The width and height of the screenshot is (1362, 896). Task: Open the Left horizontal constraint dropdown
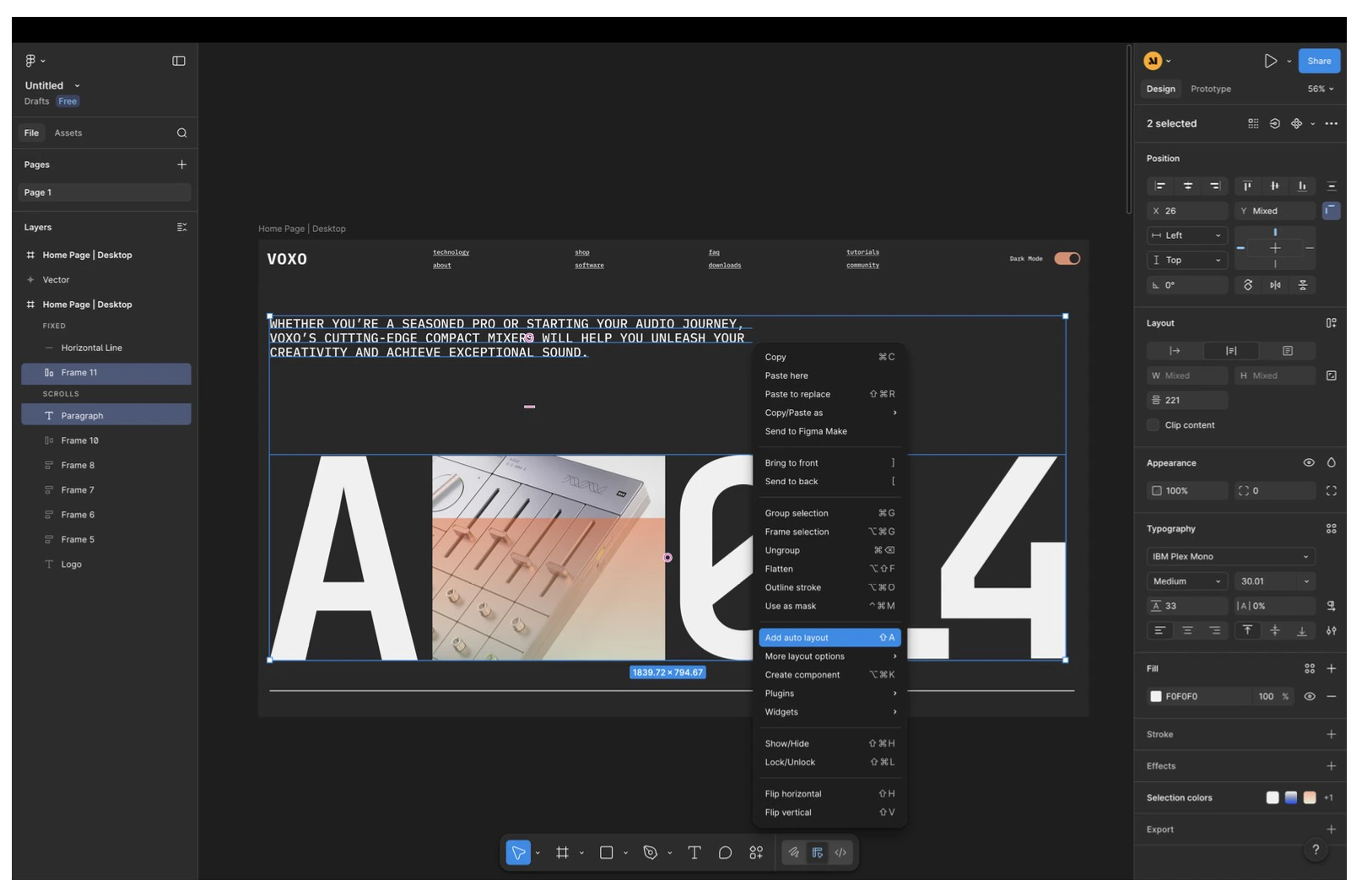coord(1186,235)
